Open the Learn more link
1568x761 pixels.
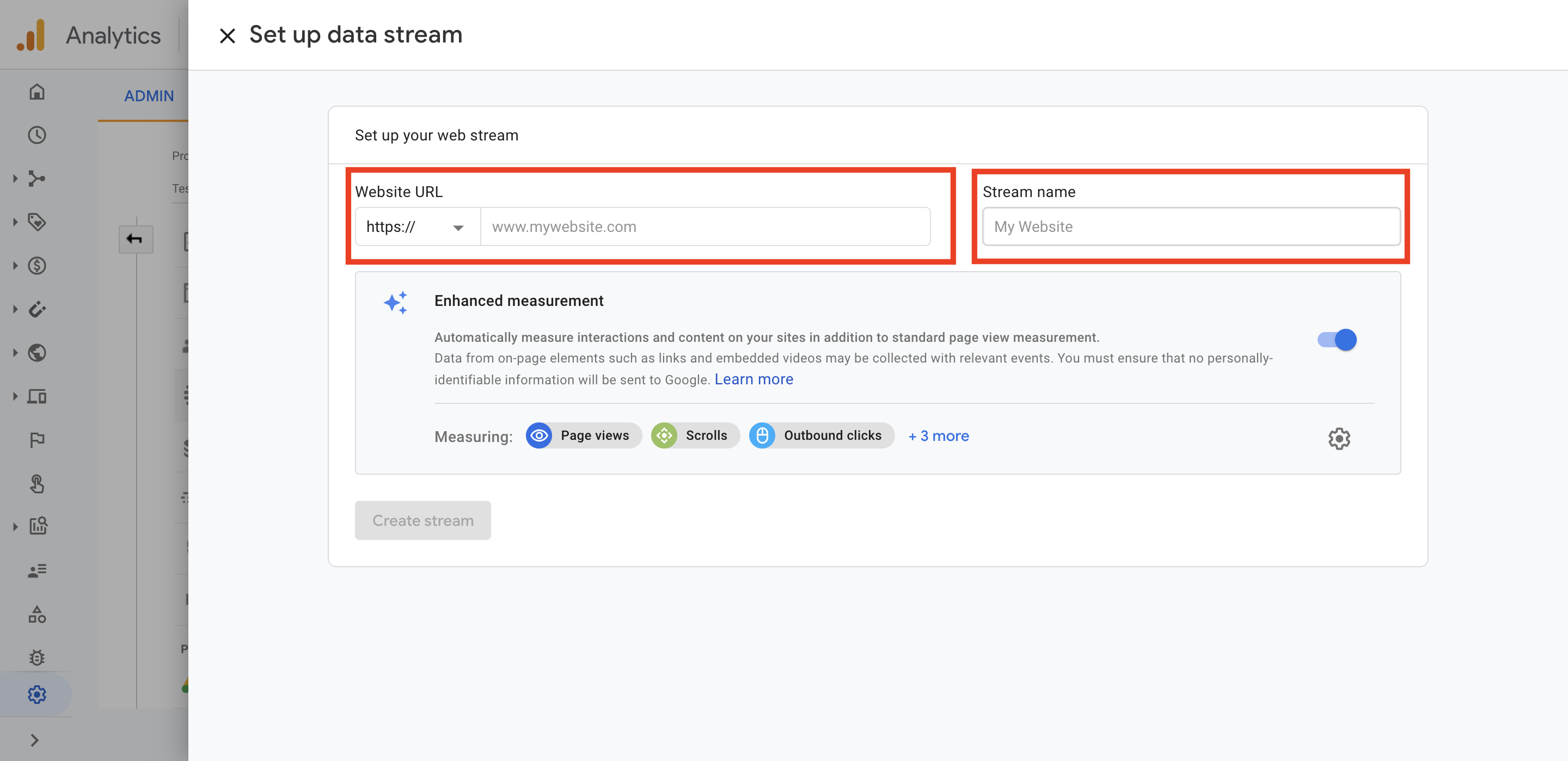754,379
